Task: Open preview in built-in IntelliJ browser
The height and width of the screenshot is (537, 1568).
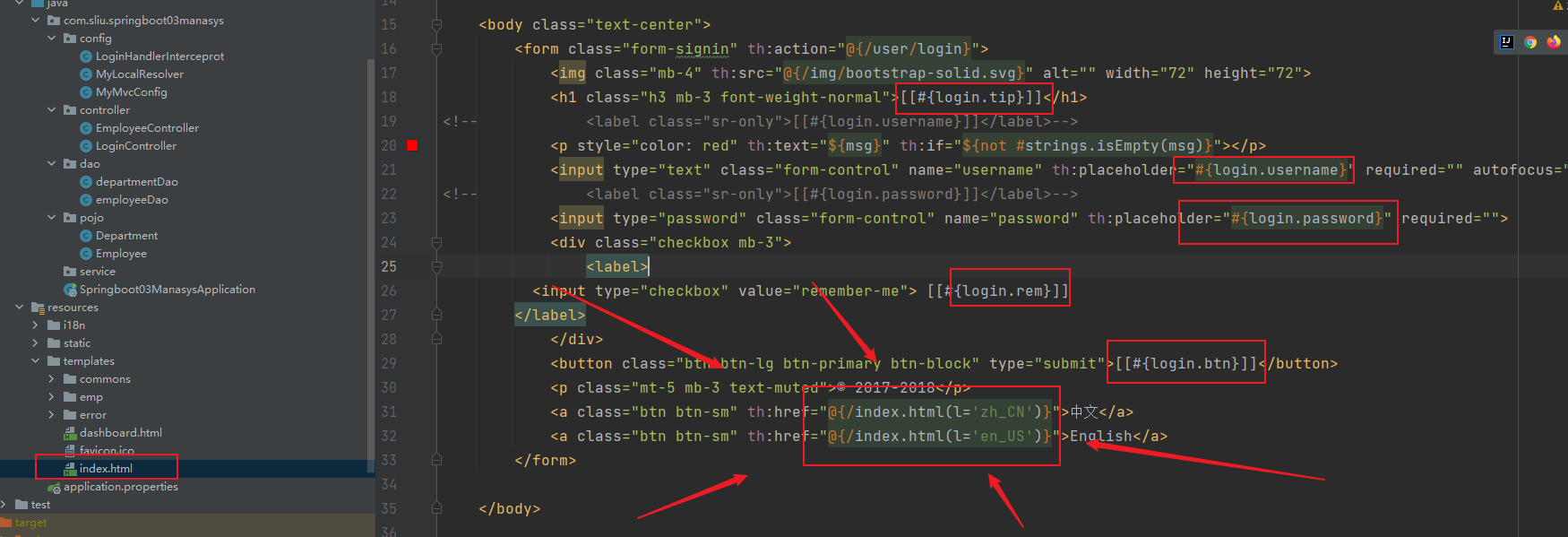Action: coord(1507,42)
